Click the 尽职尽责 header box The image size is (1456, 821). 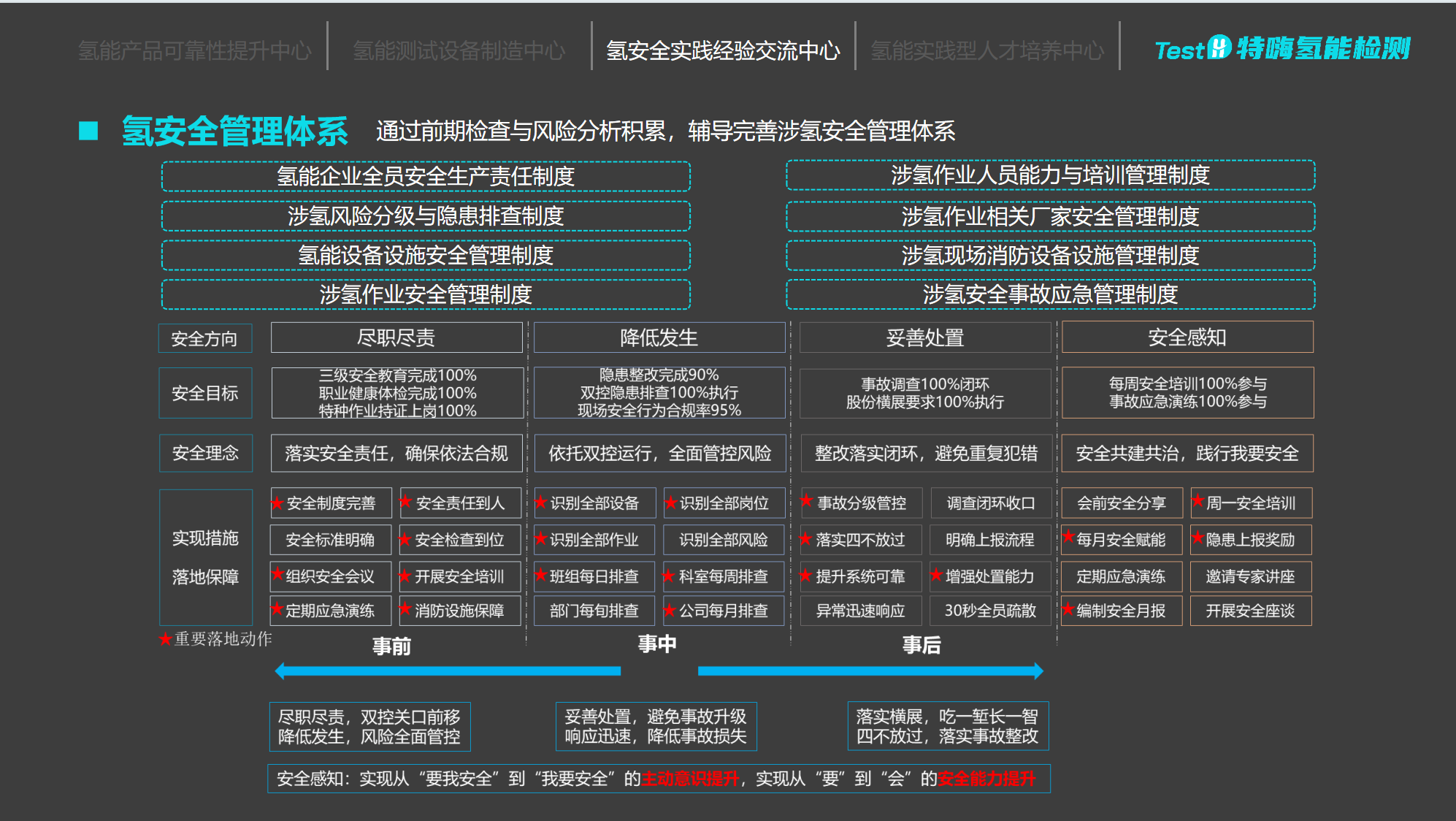(396, 337)
